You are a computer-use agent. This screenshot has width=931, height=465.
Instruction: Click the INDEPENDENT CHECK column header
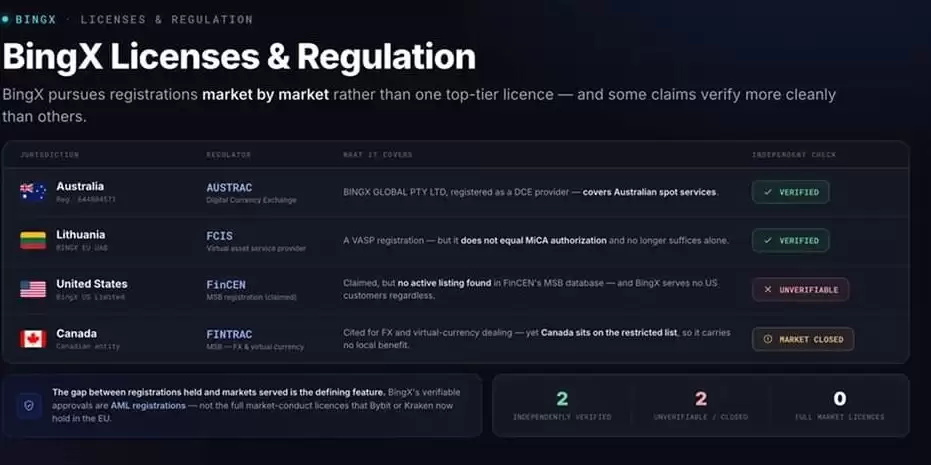click(794, 155)
